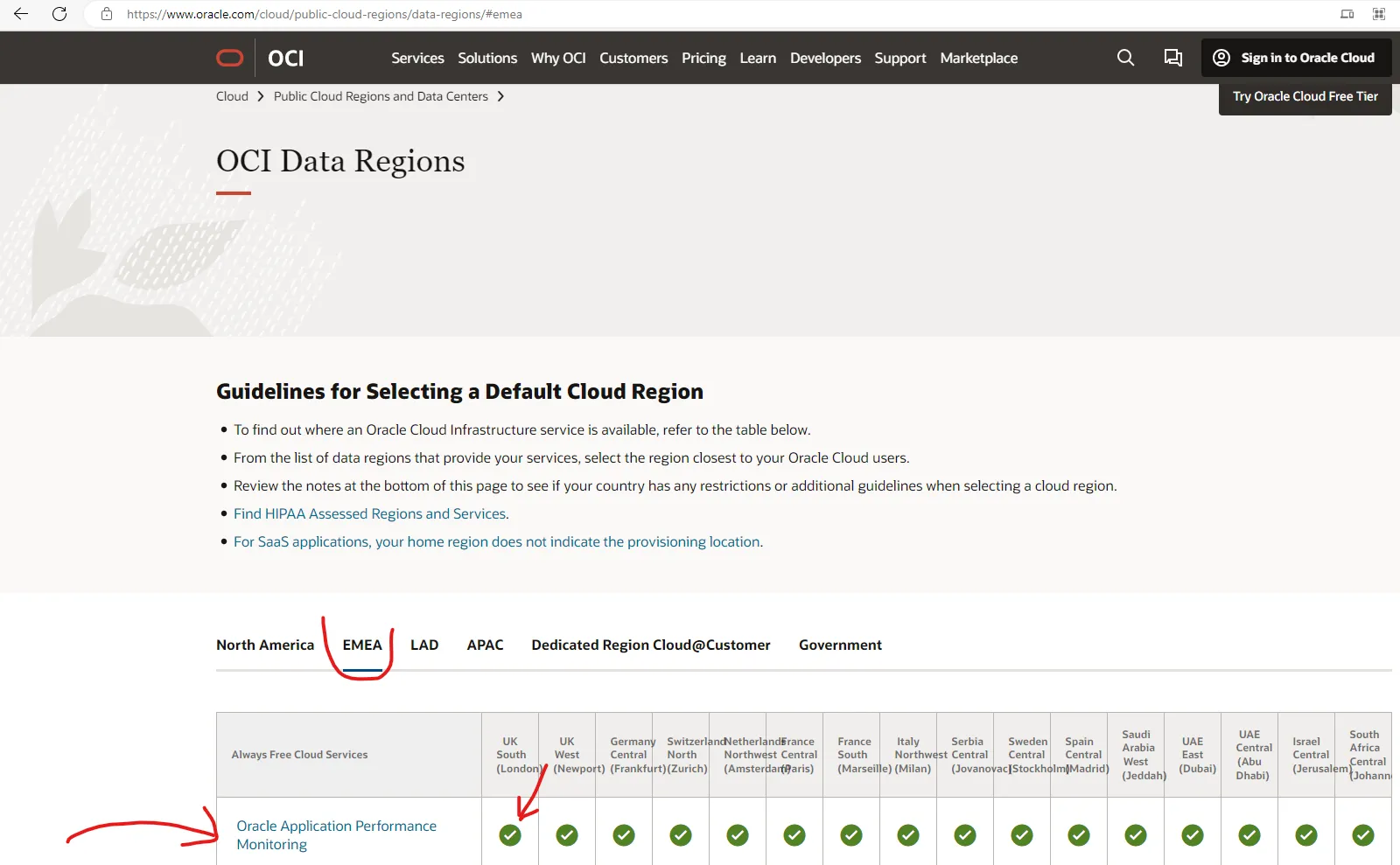Viewport: 1400px width, 865px height.
Task: Open the chat bubbles icon in the header
Action: (1173, 58)
